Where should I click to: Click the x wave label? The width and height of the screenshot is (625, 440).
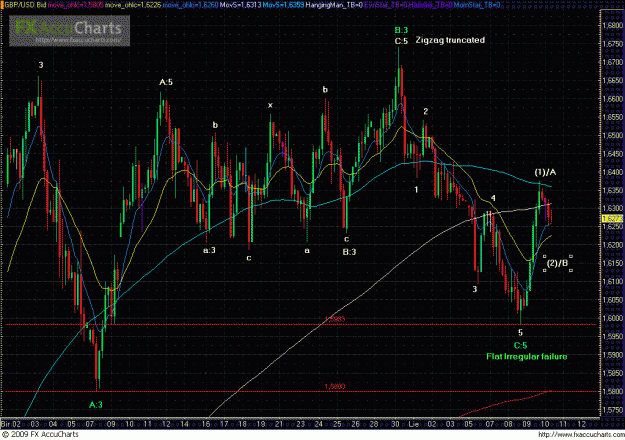(270, 105)
